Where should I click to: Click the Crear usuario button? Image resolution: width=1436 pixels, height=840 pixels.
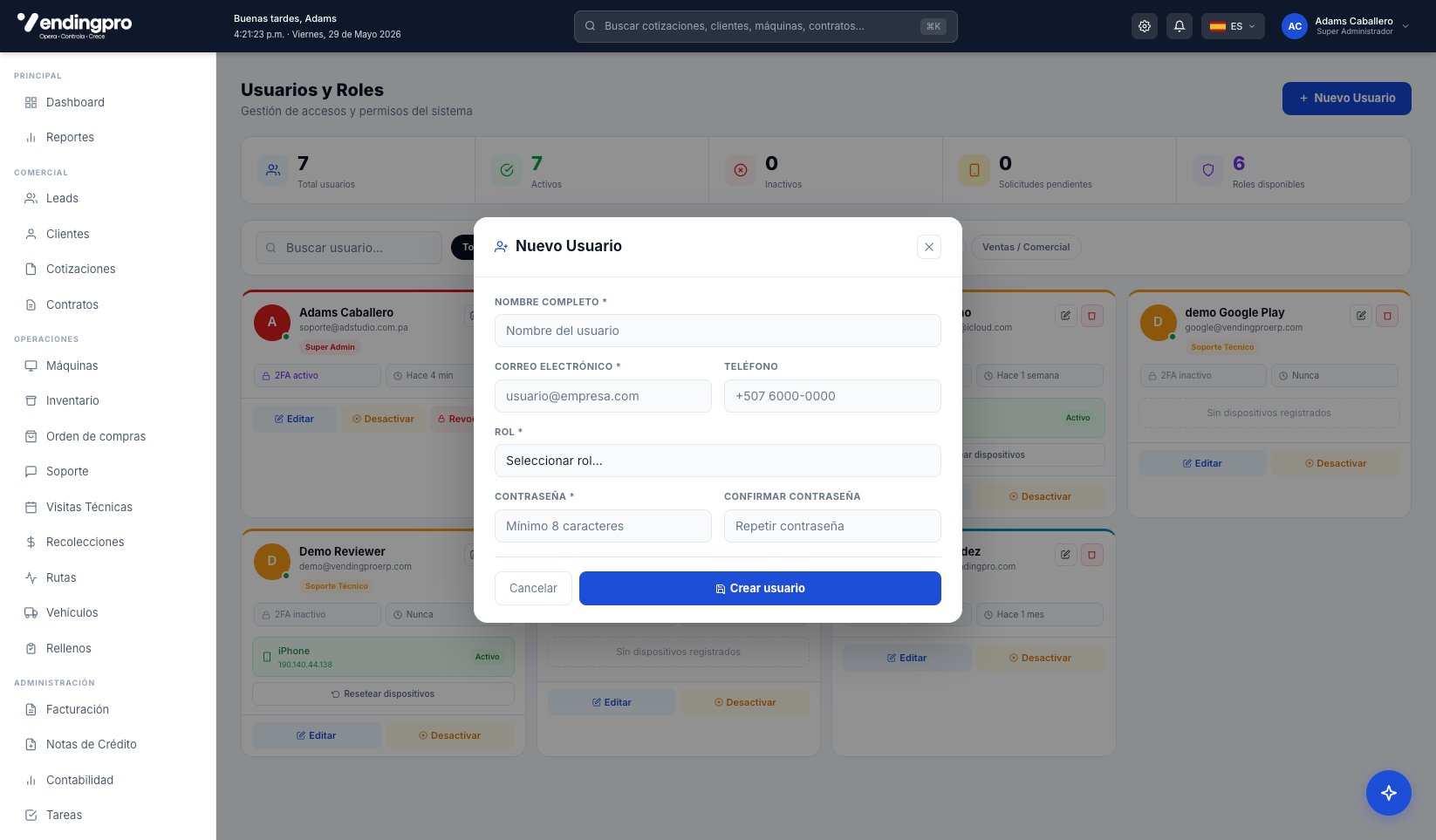click(x=760, y=588)
